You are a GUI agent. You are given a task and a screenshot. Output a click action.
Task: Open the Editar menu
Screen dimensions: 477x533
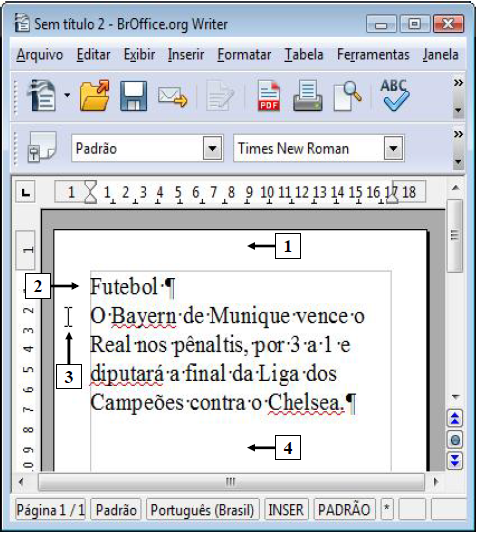pos(93,54)
